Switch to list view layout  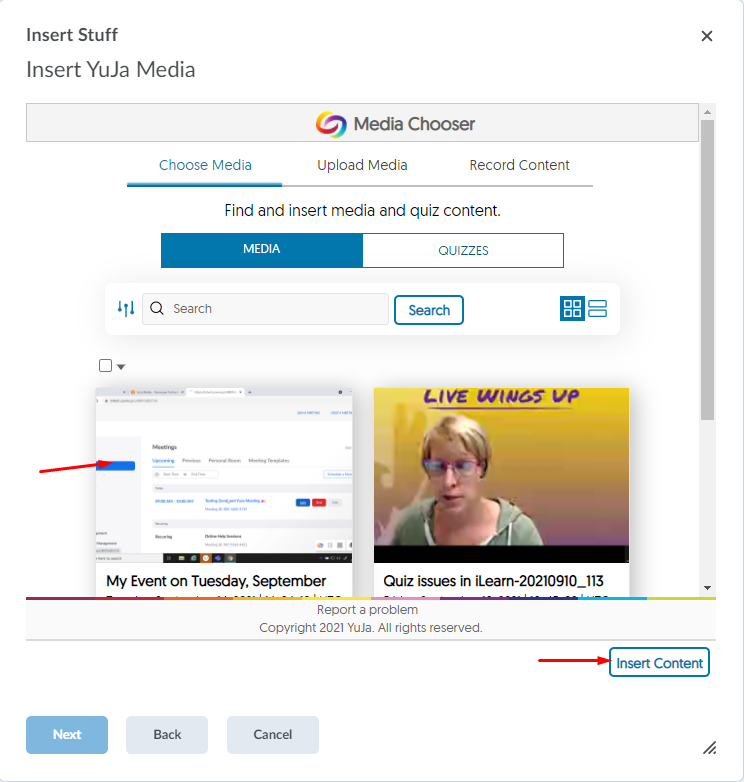(598, 309)
